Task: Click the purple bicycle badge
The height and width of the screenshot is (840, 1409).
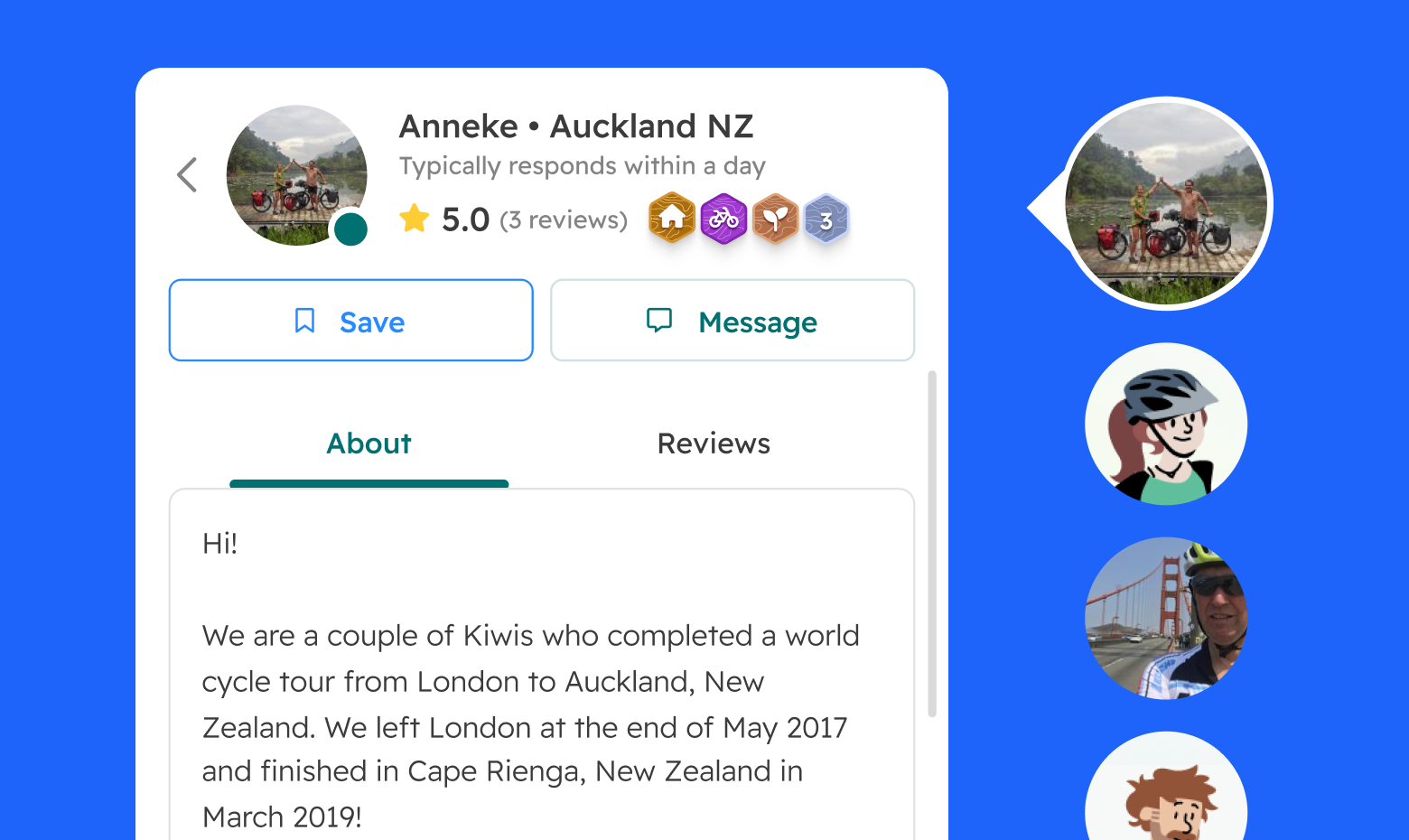Action: 723,219
